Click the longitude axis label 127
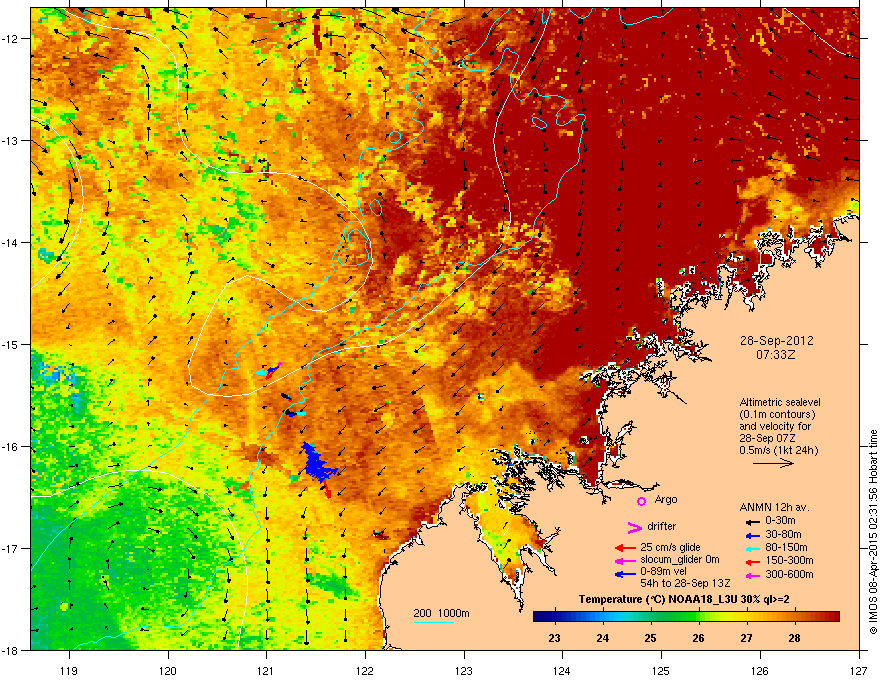The height and width of the screenshot is (680, 880). click(x=859, y=670)
